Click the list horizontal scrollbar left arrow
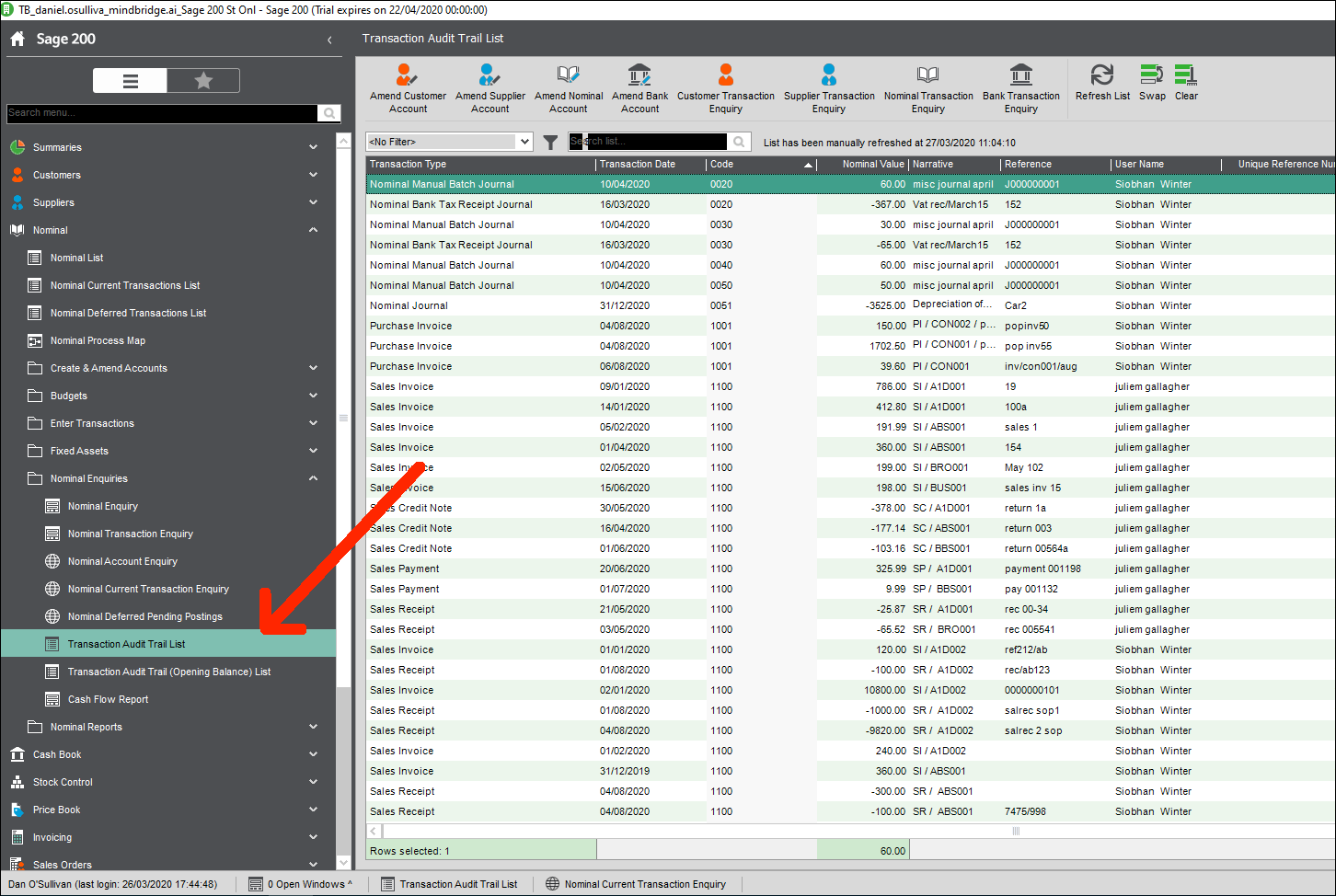The height and width of the screenshot is (896, 1336). [x=373, y=831]
